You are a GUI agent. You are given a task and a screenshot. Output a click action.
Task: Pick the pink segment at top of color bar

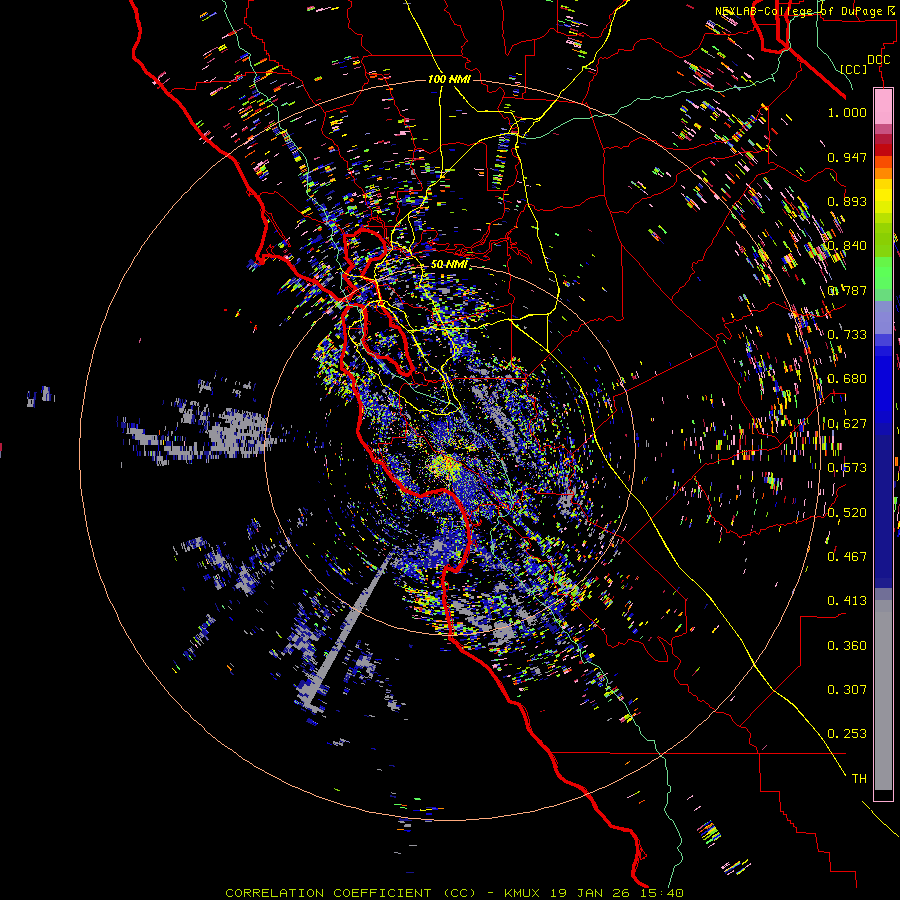point(883,106)
